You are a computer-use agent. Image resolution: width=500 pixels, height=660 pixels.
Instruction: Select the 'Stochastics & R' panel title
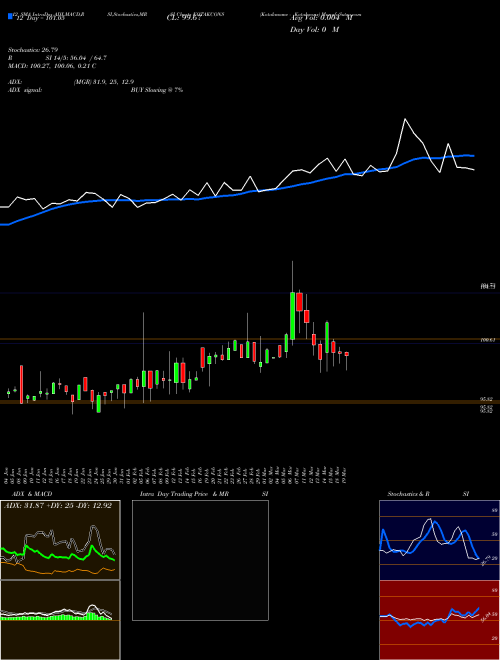point(408,494)
